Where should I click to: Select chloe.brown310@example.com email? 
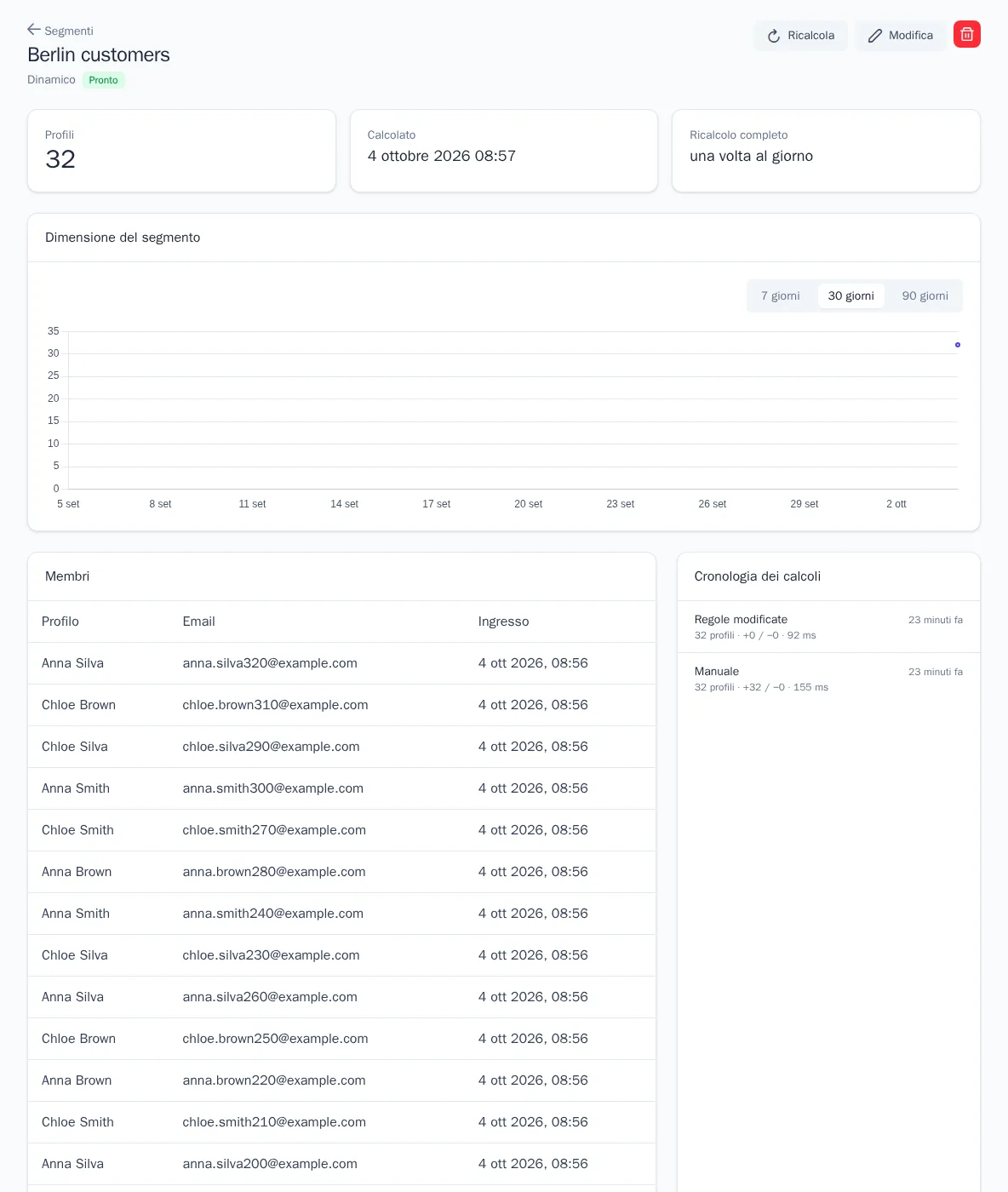click(275, 705)
